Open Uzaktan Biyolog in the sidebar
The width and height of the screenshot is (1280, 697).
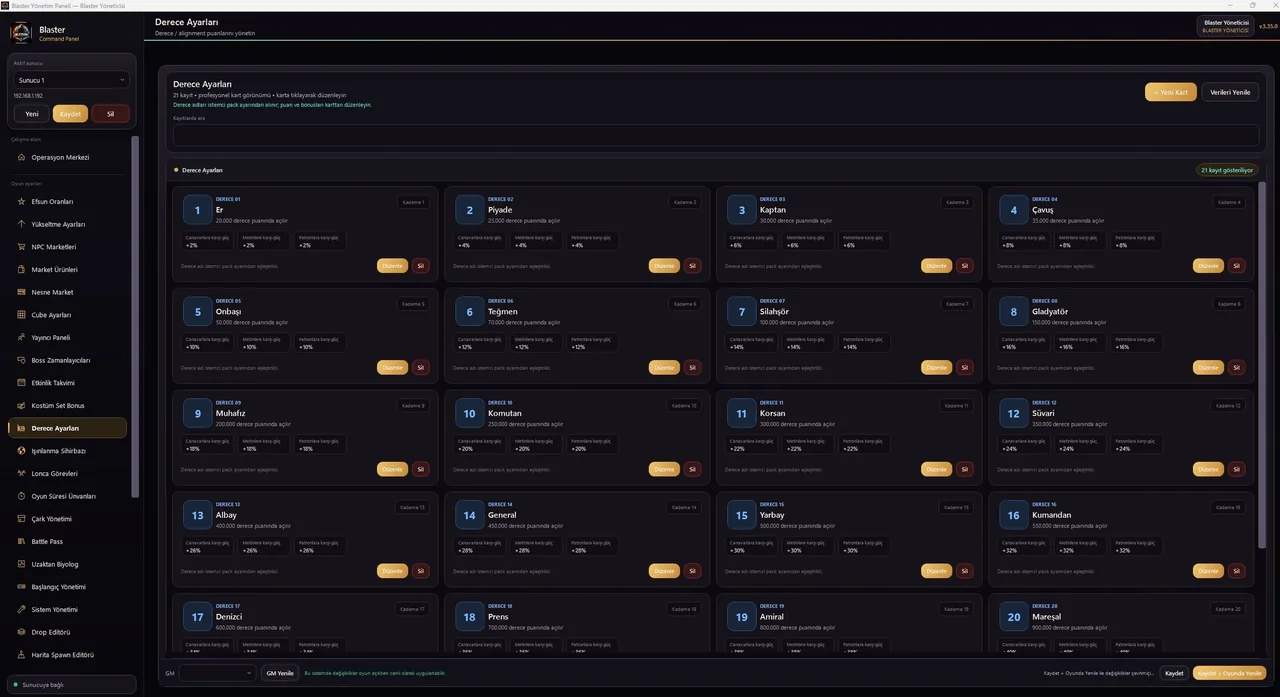66,564
